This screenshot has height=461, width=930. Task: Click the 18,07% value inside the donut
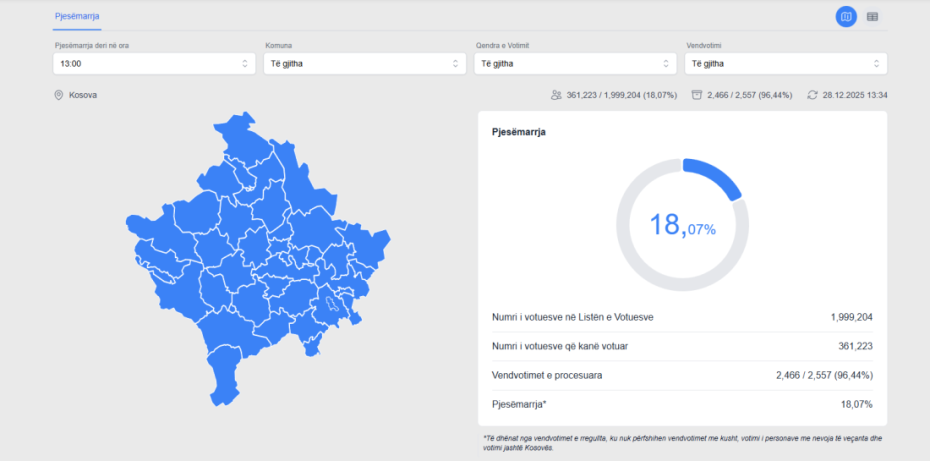click(x=682, y=225)
